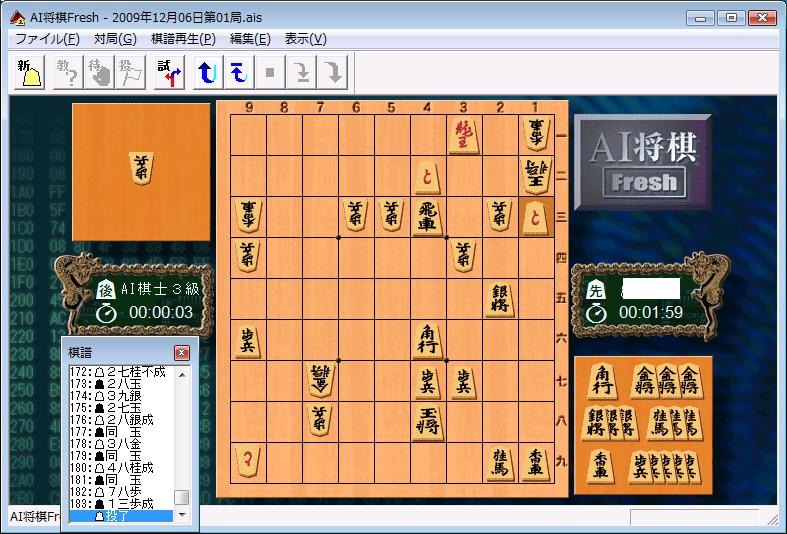This screenshot has height=534, width=787.
Task: Click the 後 badge beside AI棋士３級
Action: click(105, 289)
